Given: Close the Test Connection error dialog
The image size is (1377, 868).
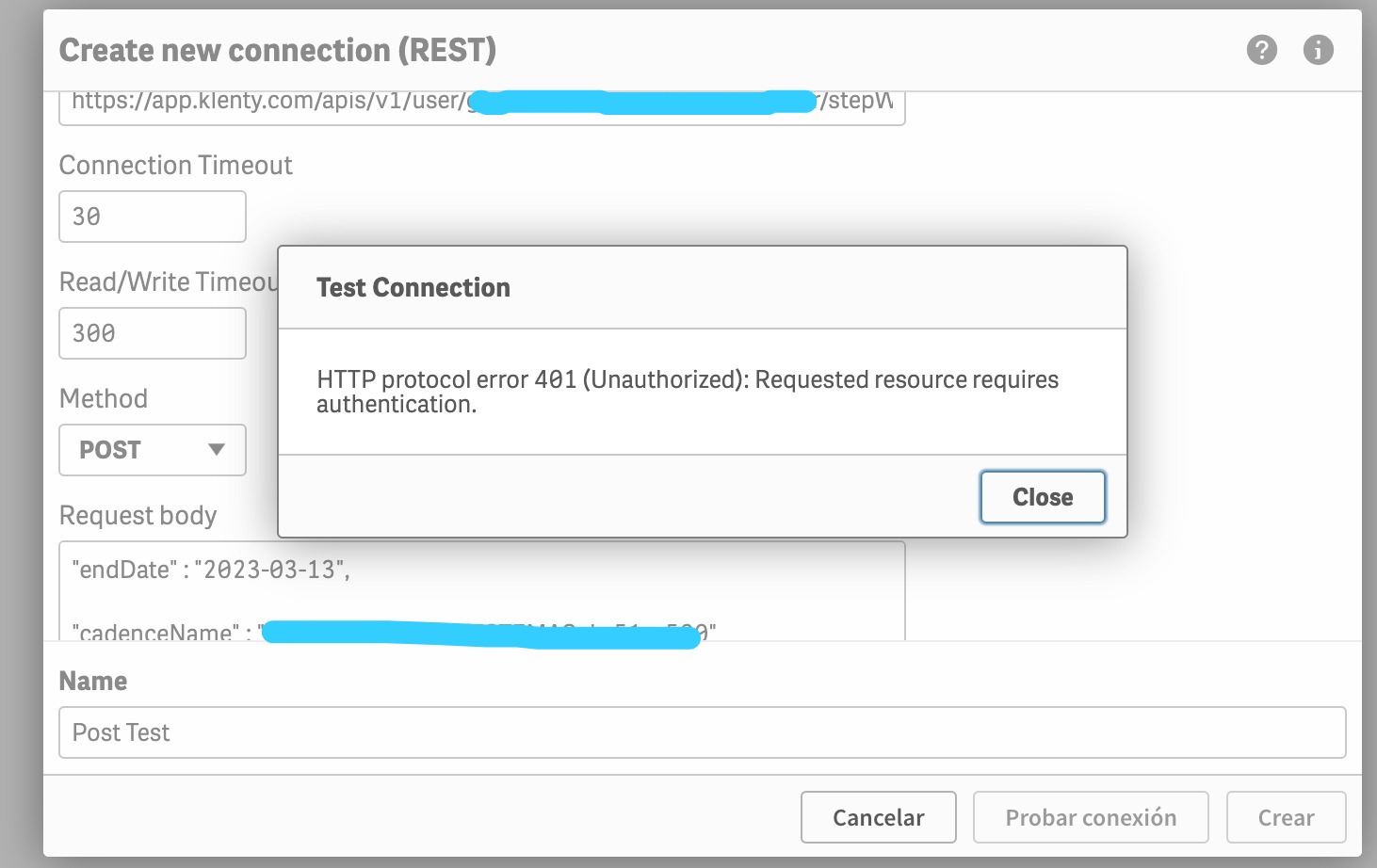Looking at the screenshot, I should coord(1042,497).
